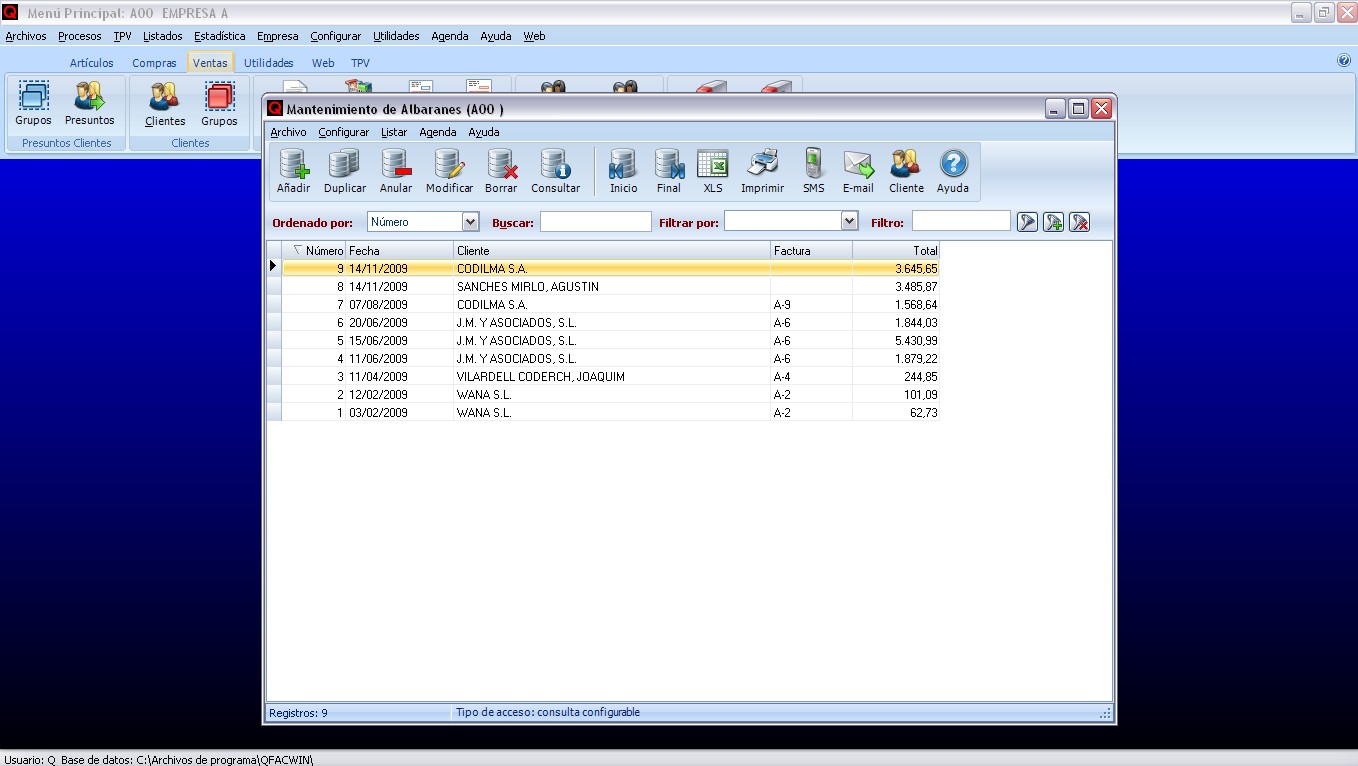Image resolution: width=1358 pixels, height=766 pixels.
Task: Switch to the Artículos ribbon tab
Action: coord(92,63)
